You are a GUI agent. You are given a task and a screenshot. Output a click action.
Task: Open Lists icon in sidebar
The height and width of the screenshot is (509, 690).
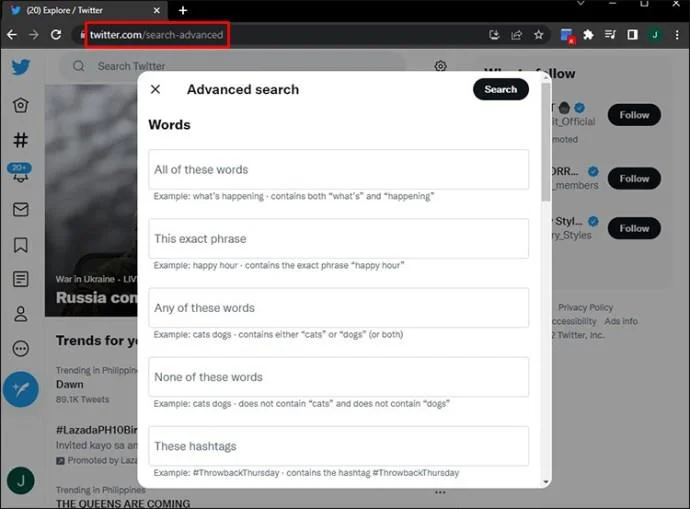click(x=21, y=279)
